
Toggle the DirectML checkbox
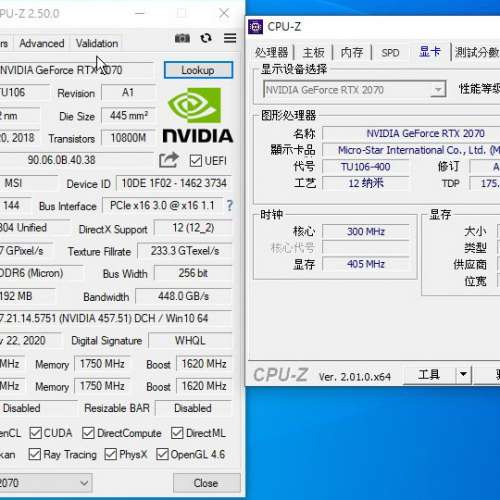click(177, 433)
